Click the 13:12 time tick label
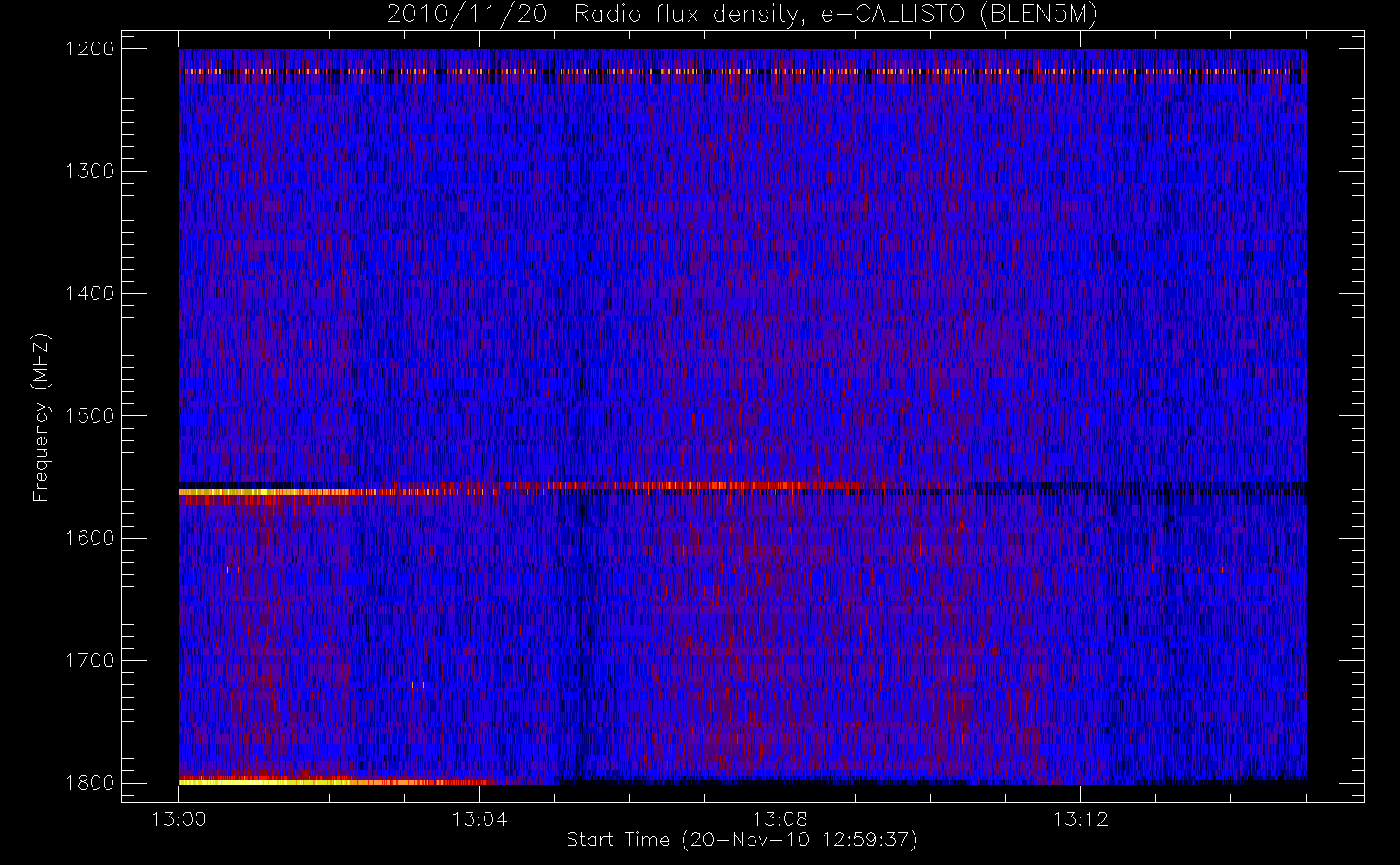Image resolution: width=1400 pixels, height=865 pixels. point(1080,819)
